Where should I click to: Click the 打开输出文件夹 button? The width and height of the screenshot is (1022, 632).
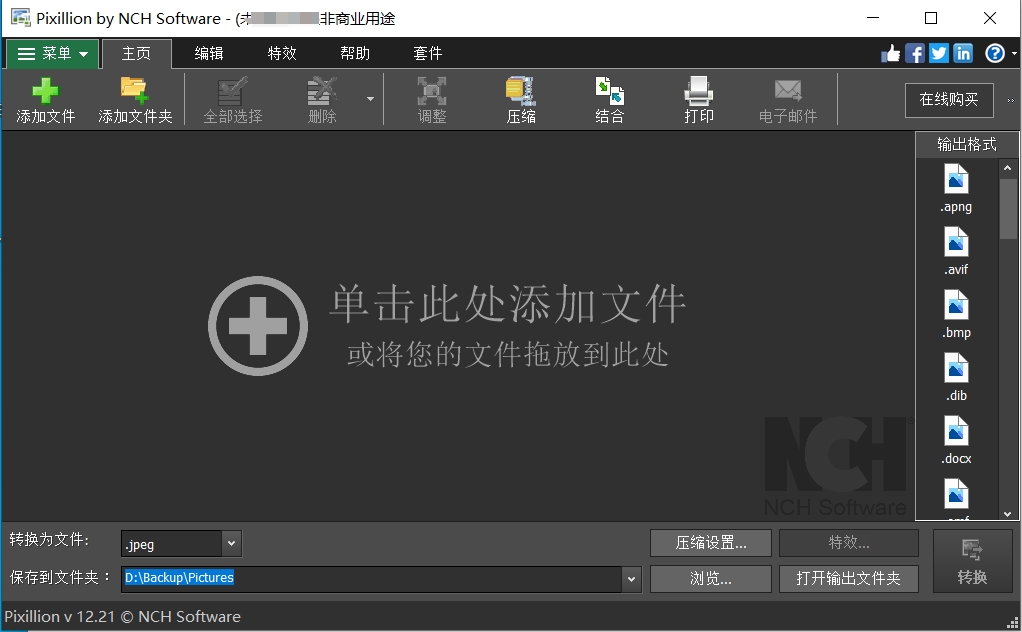tap(849, 579)
